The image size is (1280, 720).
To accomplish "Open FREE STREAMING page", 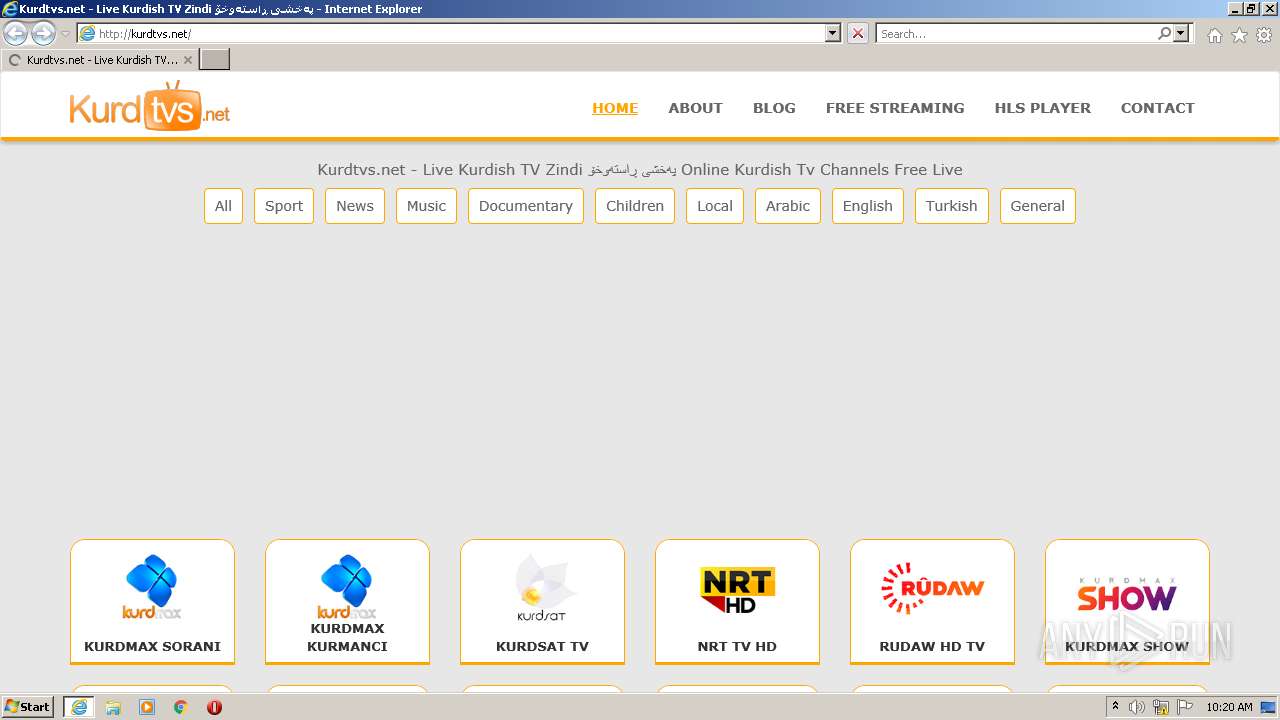I will (895, 108).
